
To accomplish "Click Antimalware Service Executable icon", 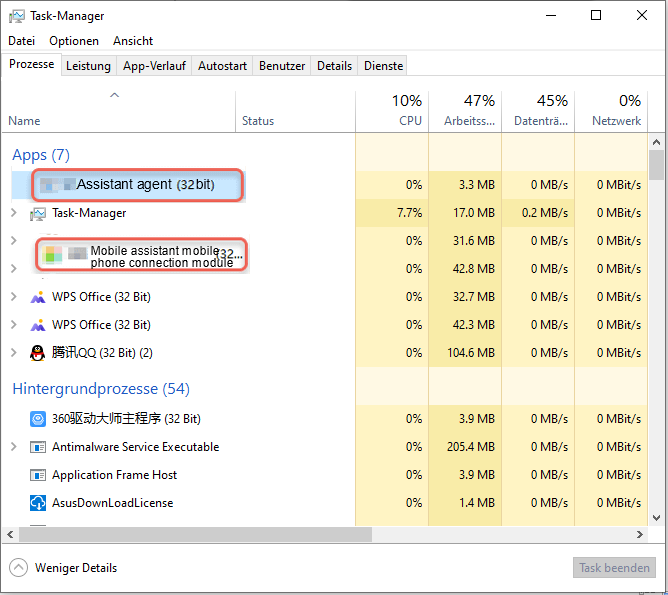I will [38, 447].
